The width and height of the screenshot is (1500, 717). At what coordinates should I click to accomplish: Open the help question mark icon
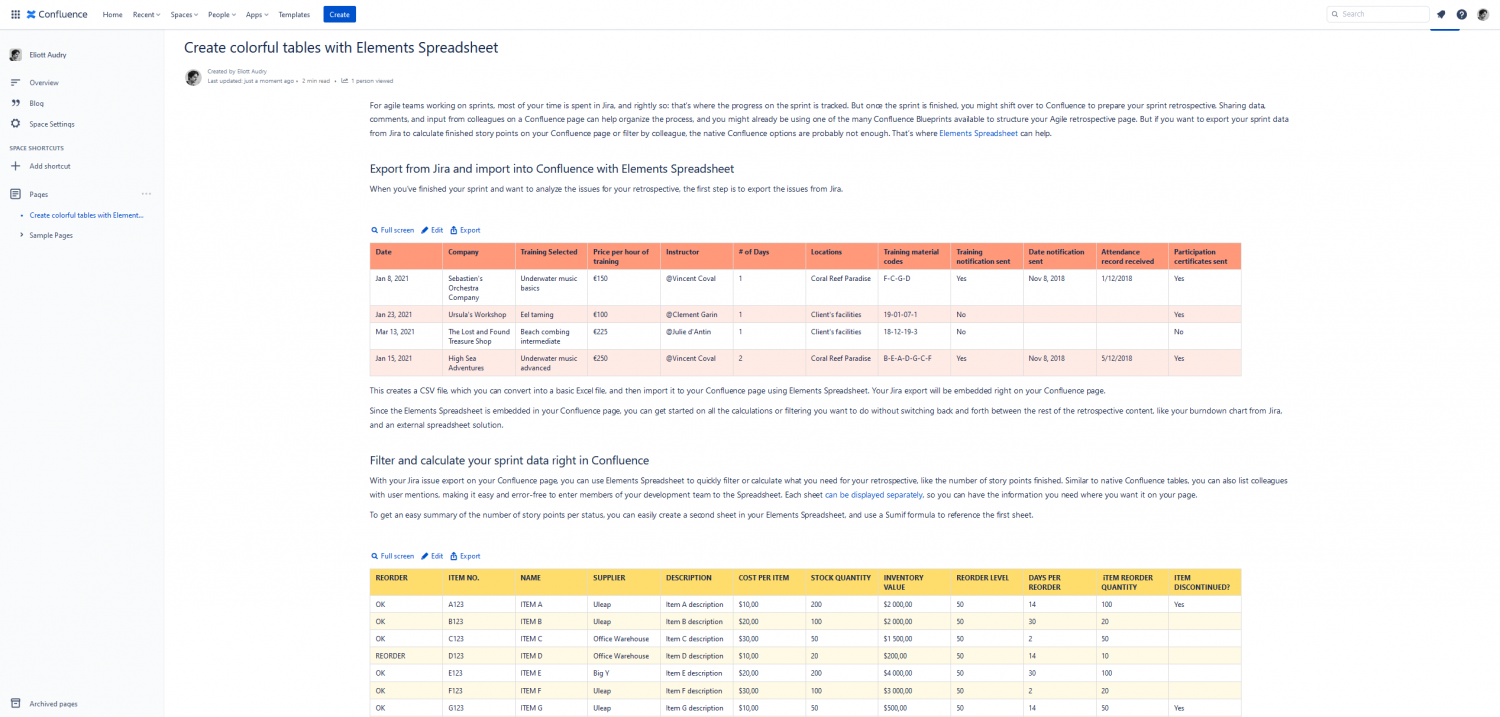[1461, 14]
